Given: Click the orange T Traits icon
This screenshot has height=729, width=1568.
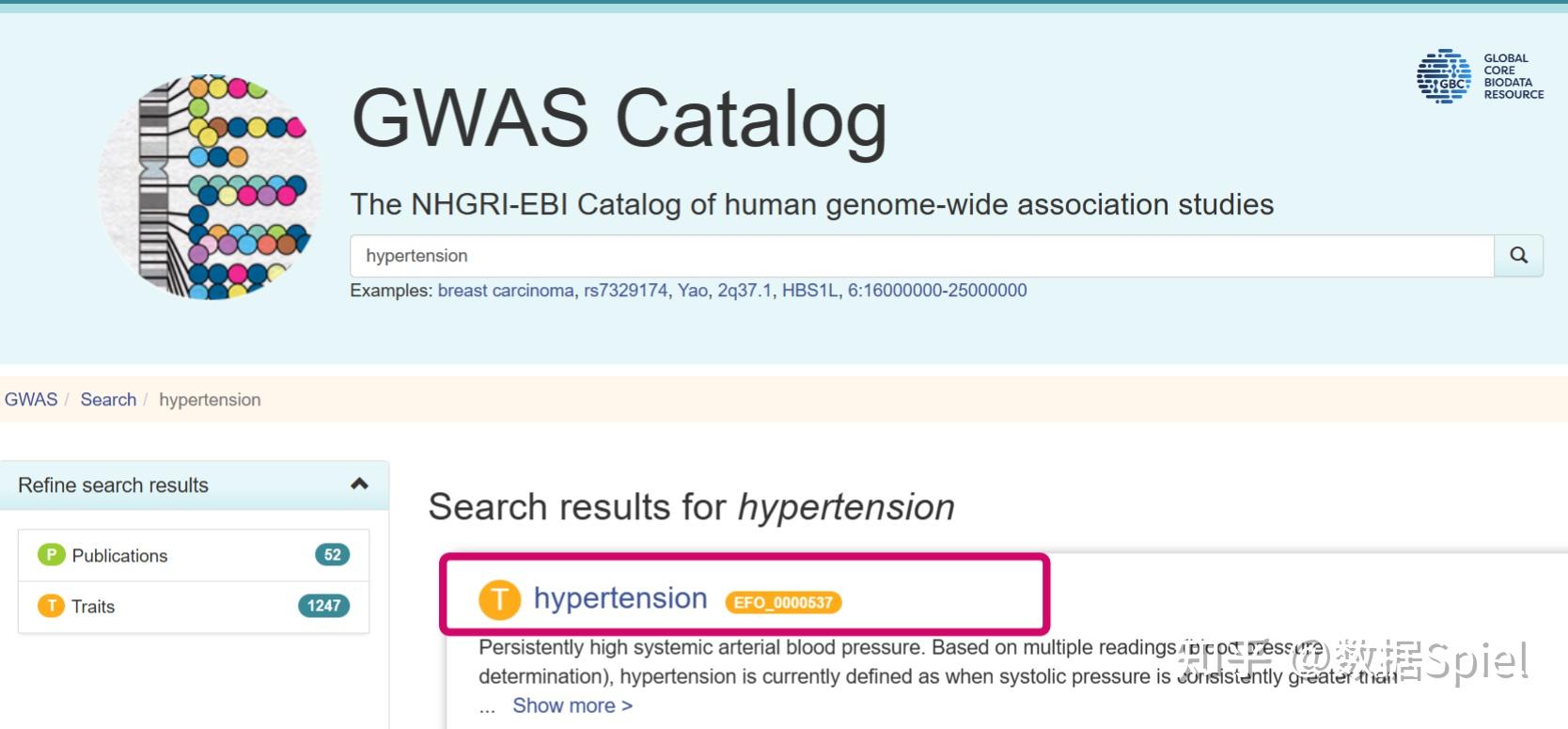Looking at the screenshot, I should (x=51, y=606).
